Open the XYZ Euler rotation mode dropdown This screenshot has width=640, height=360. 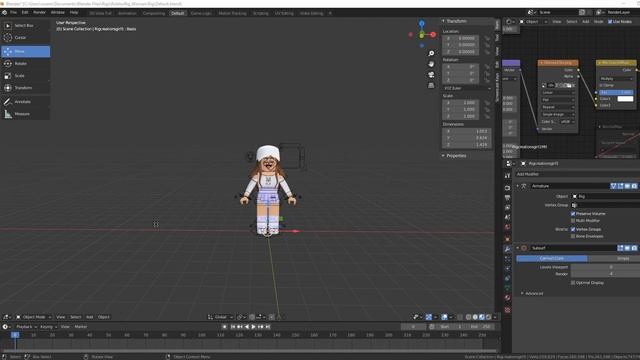[x=467, y=88]
